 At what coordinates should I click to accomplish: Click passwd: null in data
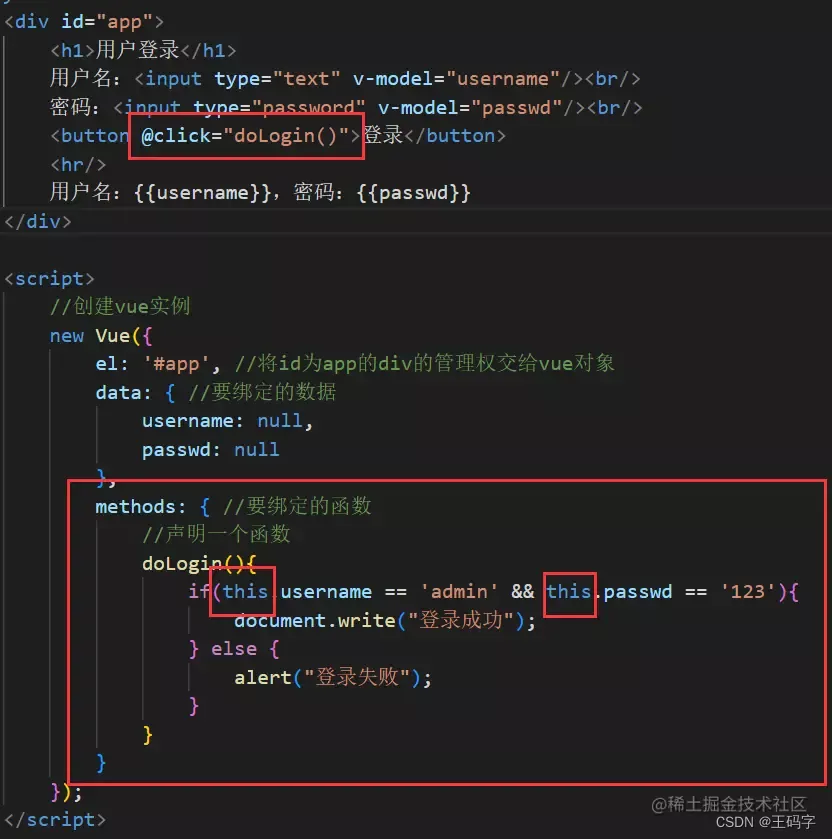point(210,449)
